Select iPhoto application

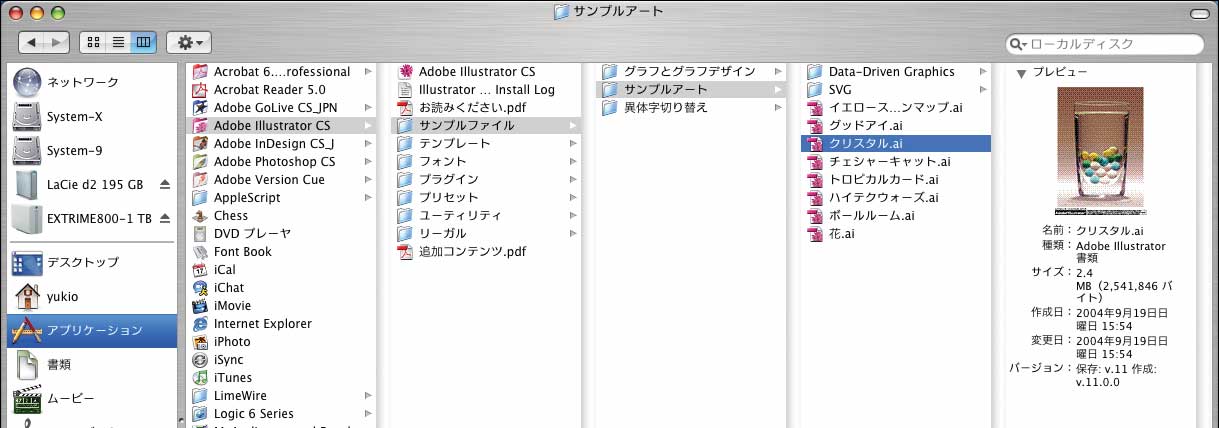pos(282,342)
